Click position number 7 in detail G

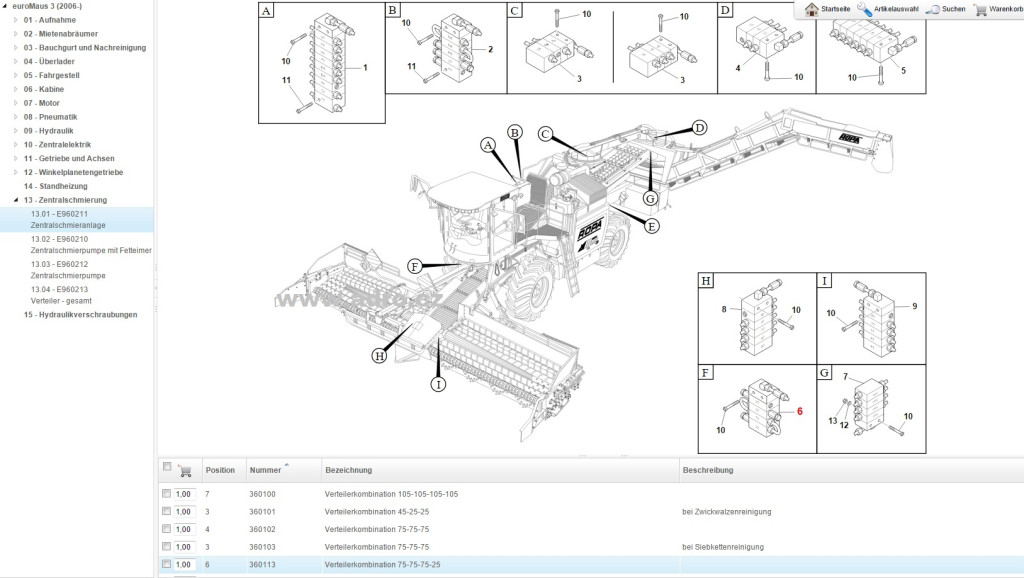845,377
